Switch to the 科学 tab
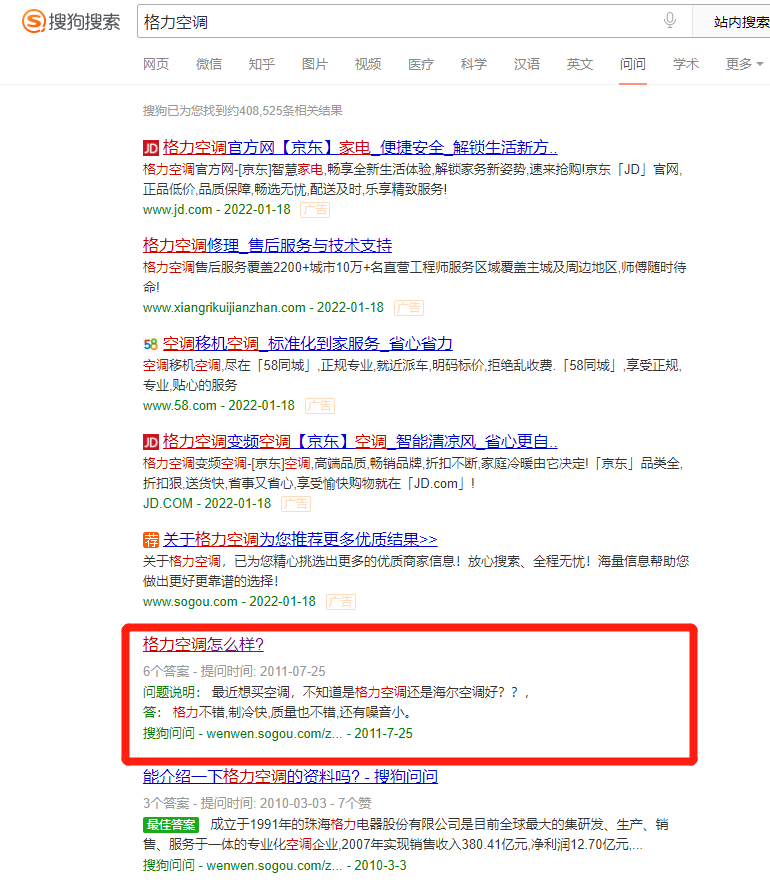 [474, 64]
